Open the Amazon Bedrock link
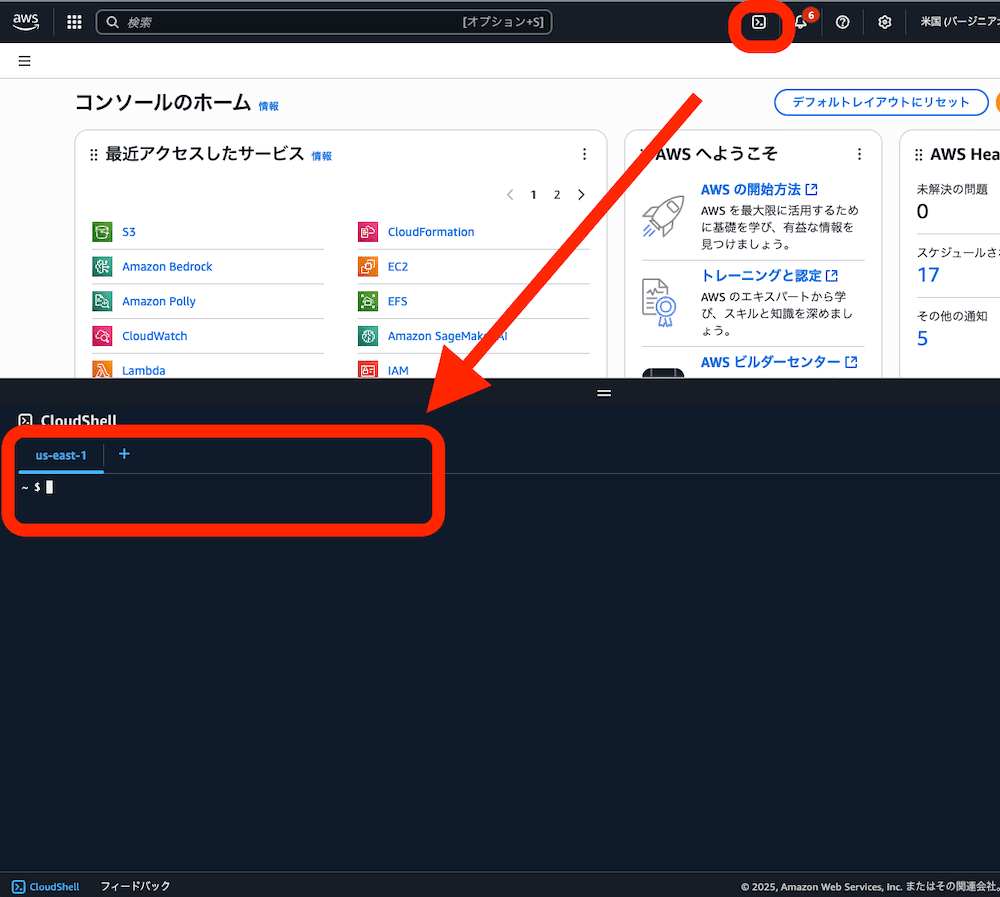This screenshot has width=1000, height=897. 167,266
